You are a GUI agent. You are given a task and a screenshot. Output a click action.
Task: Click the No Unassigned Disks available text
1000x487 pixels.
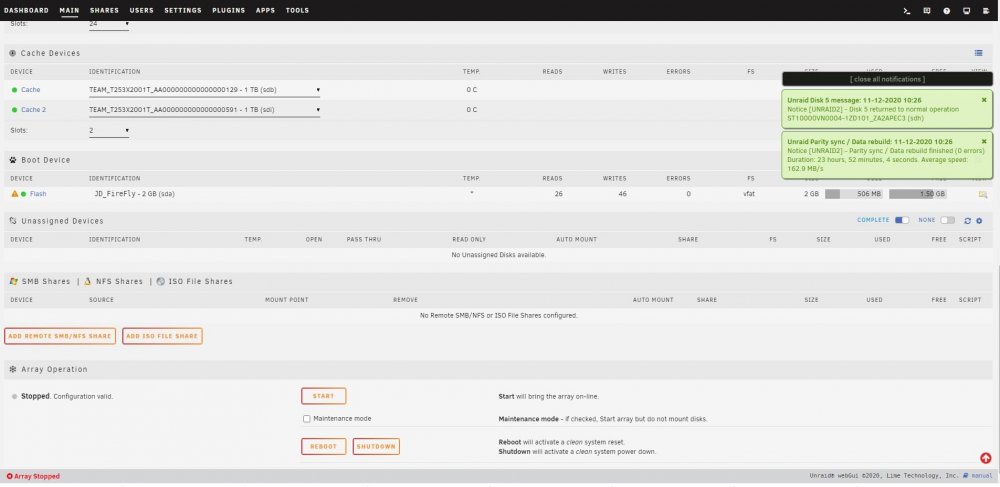(x=499, y=255)
